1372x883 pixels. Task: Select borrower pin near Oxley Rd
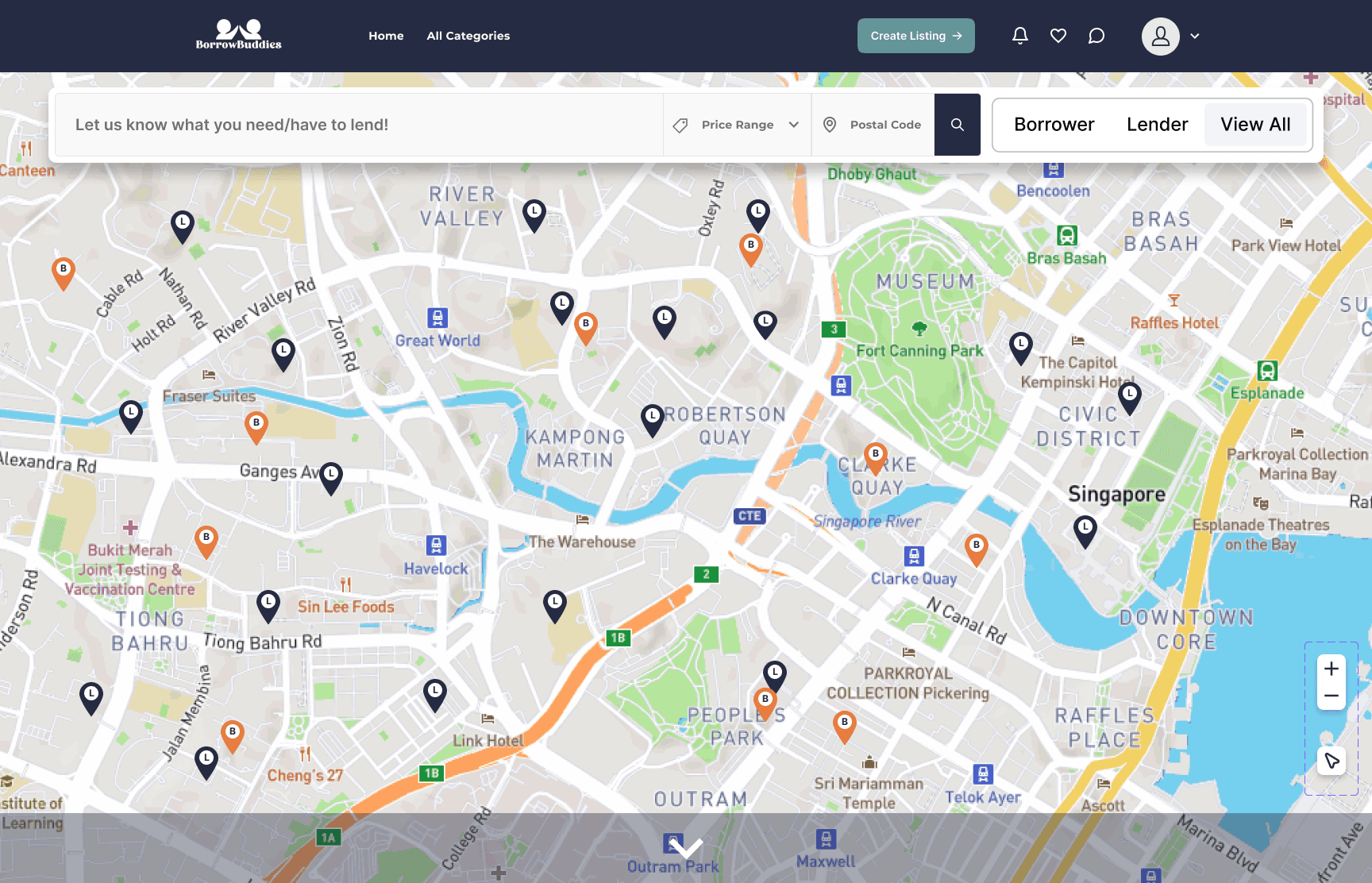(x=751, y=249)
